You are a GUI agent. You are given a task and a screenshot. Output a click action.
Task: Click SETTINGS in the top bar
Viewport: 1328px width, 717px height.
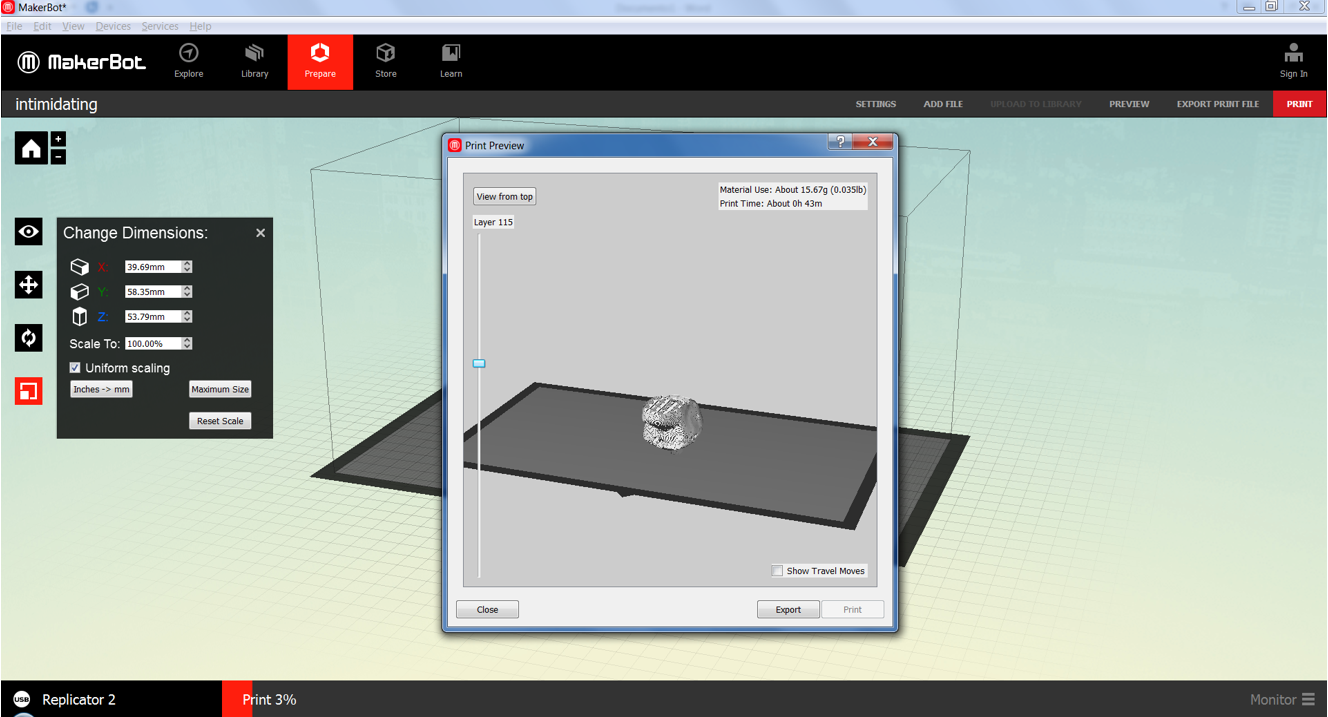[876, 104]
